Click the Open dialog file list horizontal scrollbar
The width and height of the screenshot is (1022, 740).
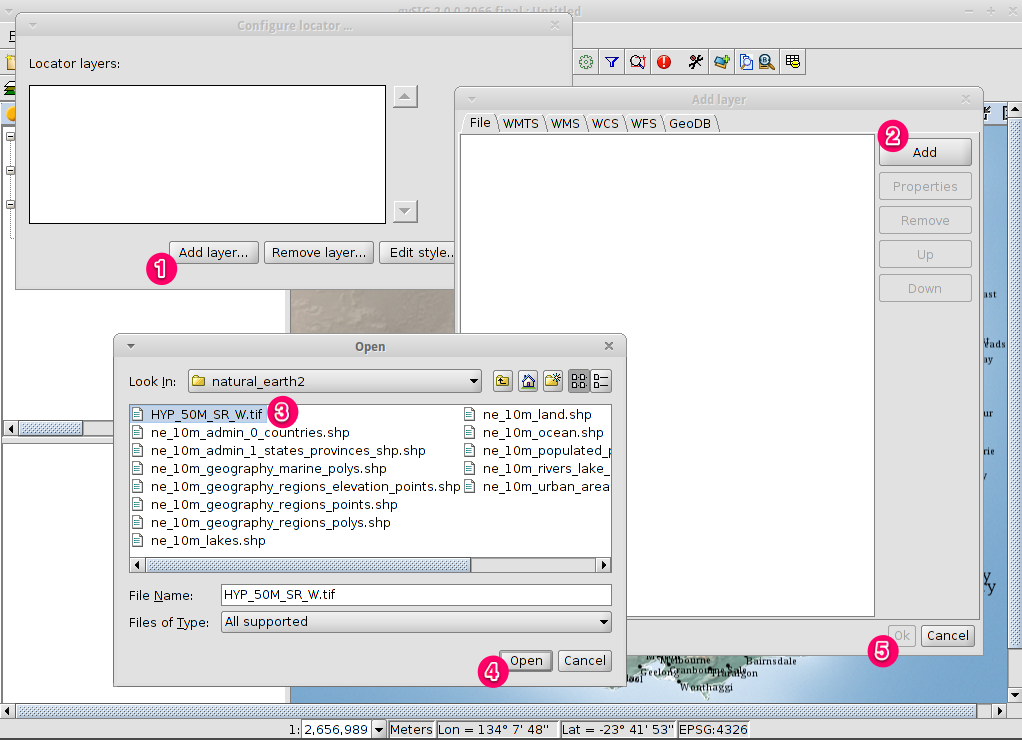[308, 565]
